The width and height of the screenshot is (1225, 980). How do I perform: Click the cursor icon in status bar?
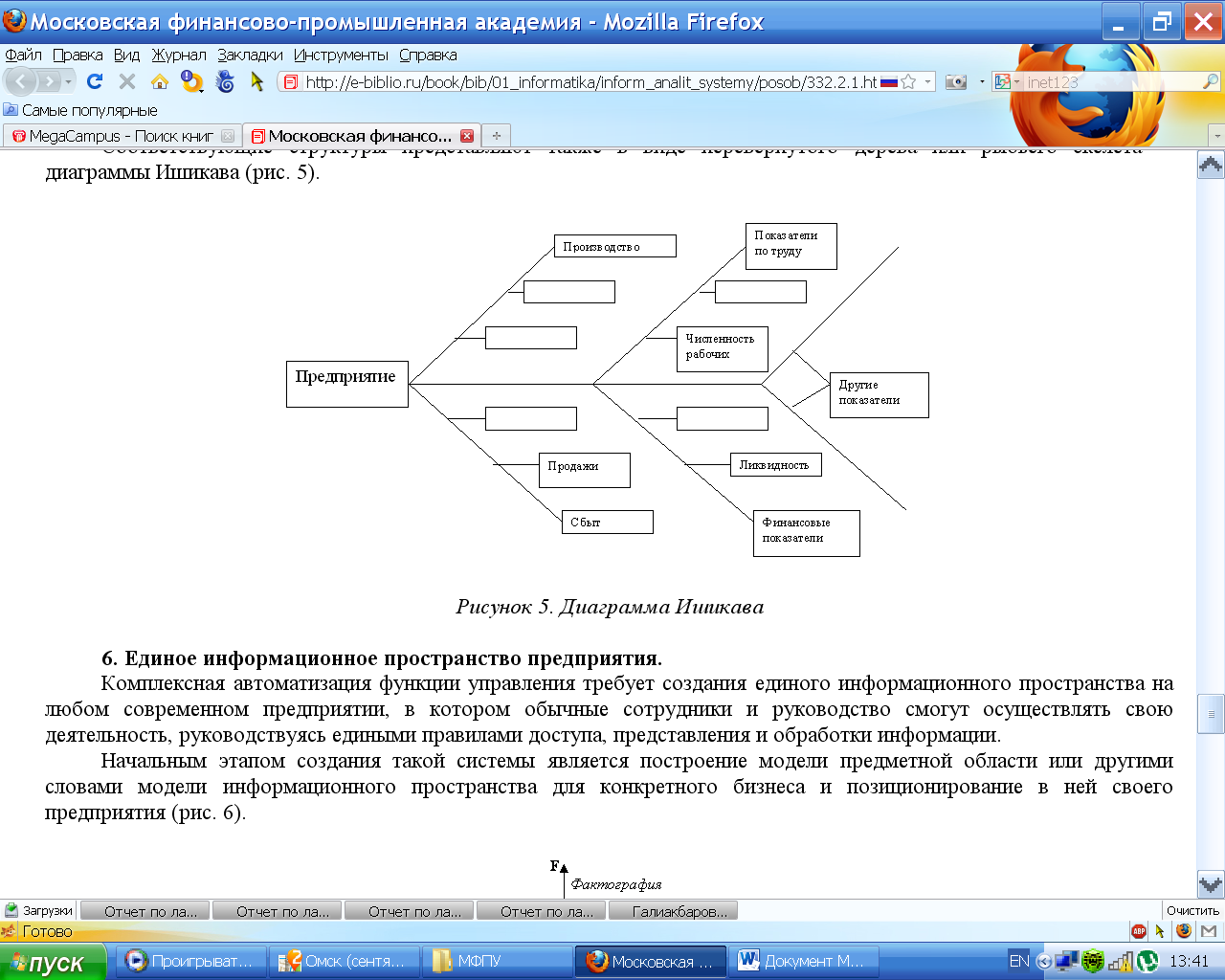1160,931
